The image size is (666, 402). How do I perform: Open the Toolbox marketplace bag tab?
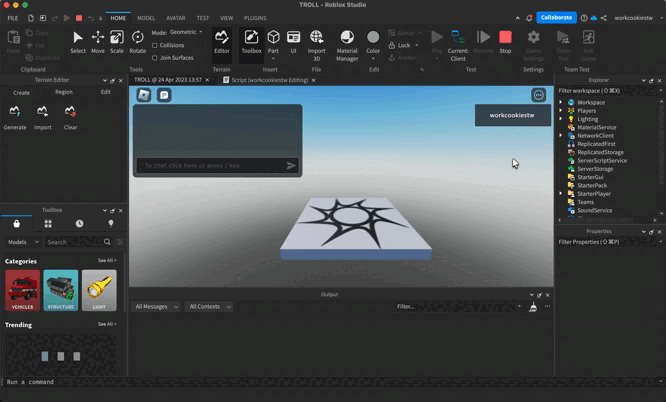17,224
